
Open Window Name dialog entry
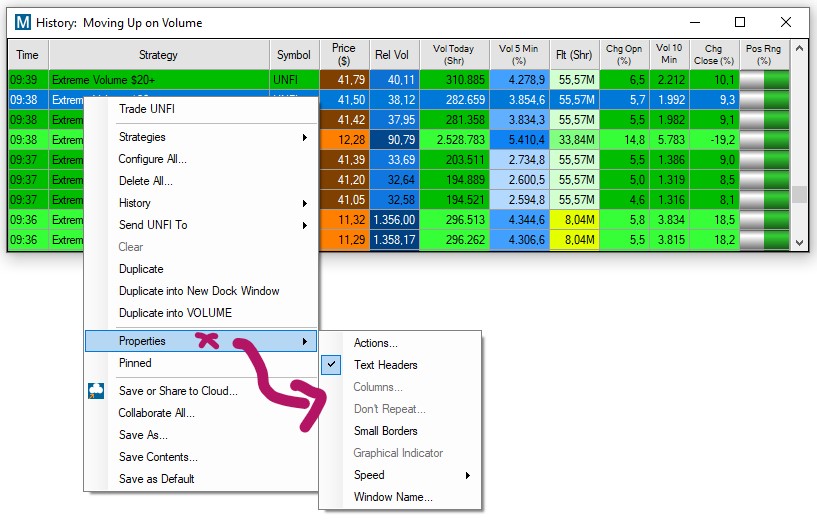tap(393, 497)
